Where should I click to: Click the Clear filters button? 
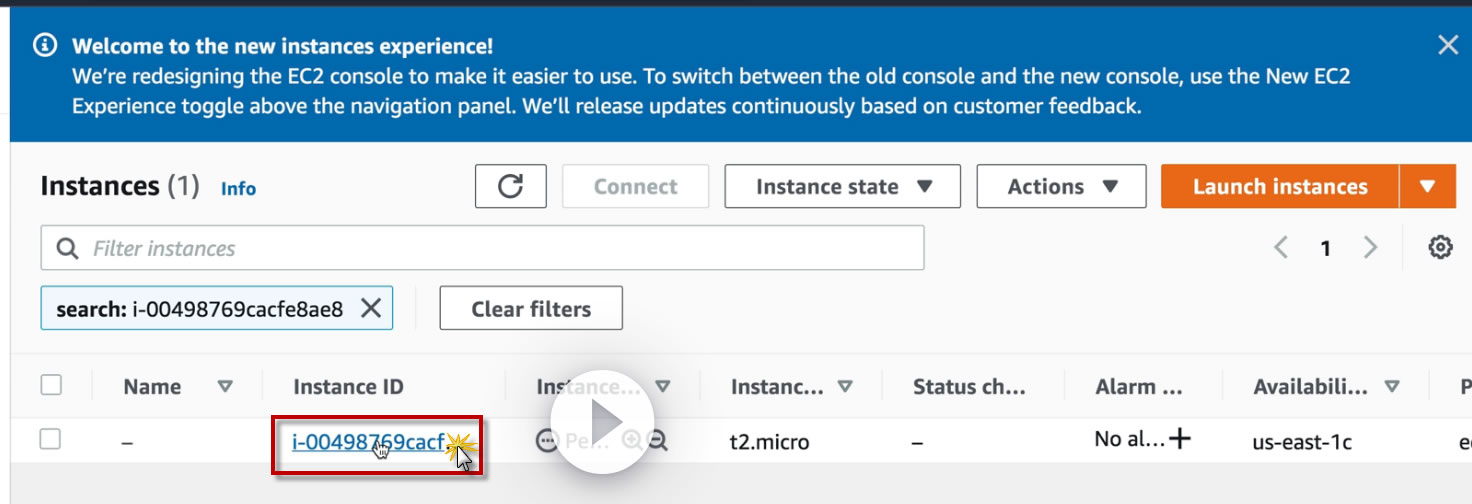pos(531,309)
